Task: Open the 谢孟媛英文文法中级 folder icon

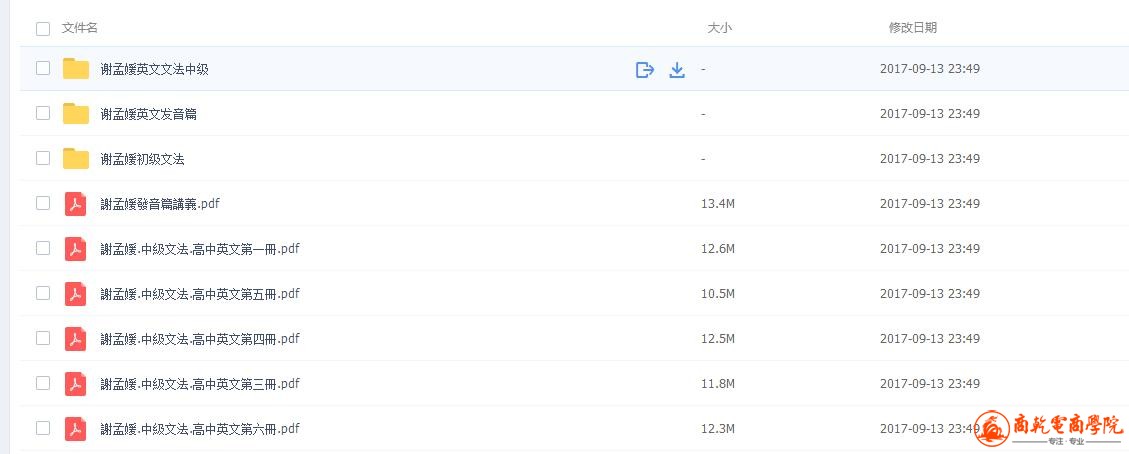Action: tap(76, 69)
